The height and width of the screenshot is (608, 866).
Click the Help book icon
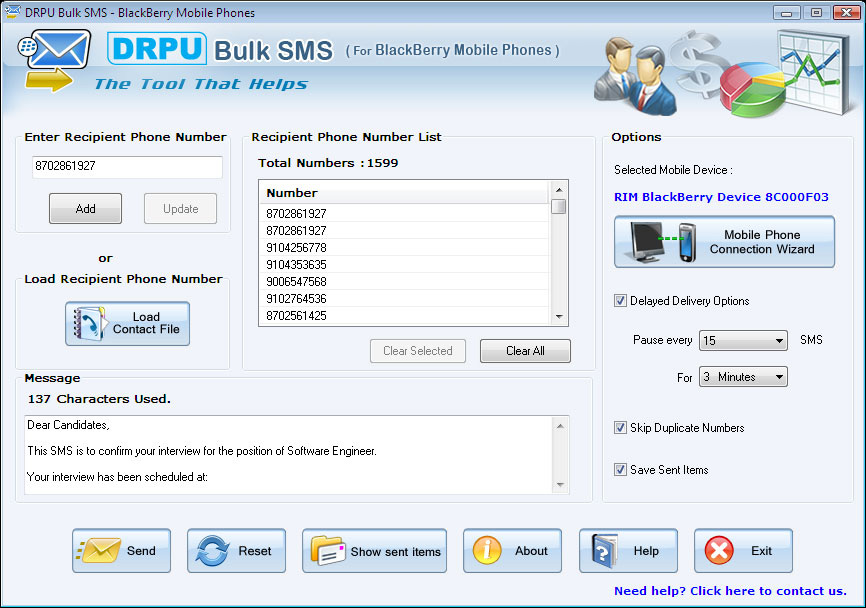tap(604, 551)
